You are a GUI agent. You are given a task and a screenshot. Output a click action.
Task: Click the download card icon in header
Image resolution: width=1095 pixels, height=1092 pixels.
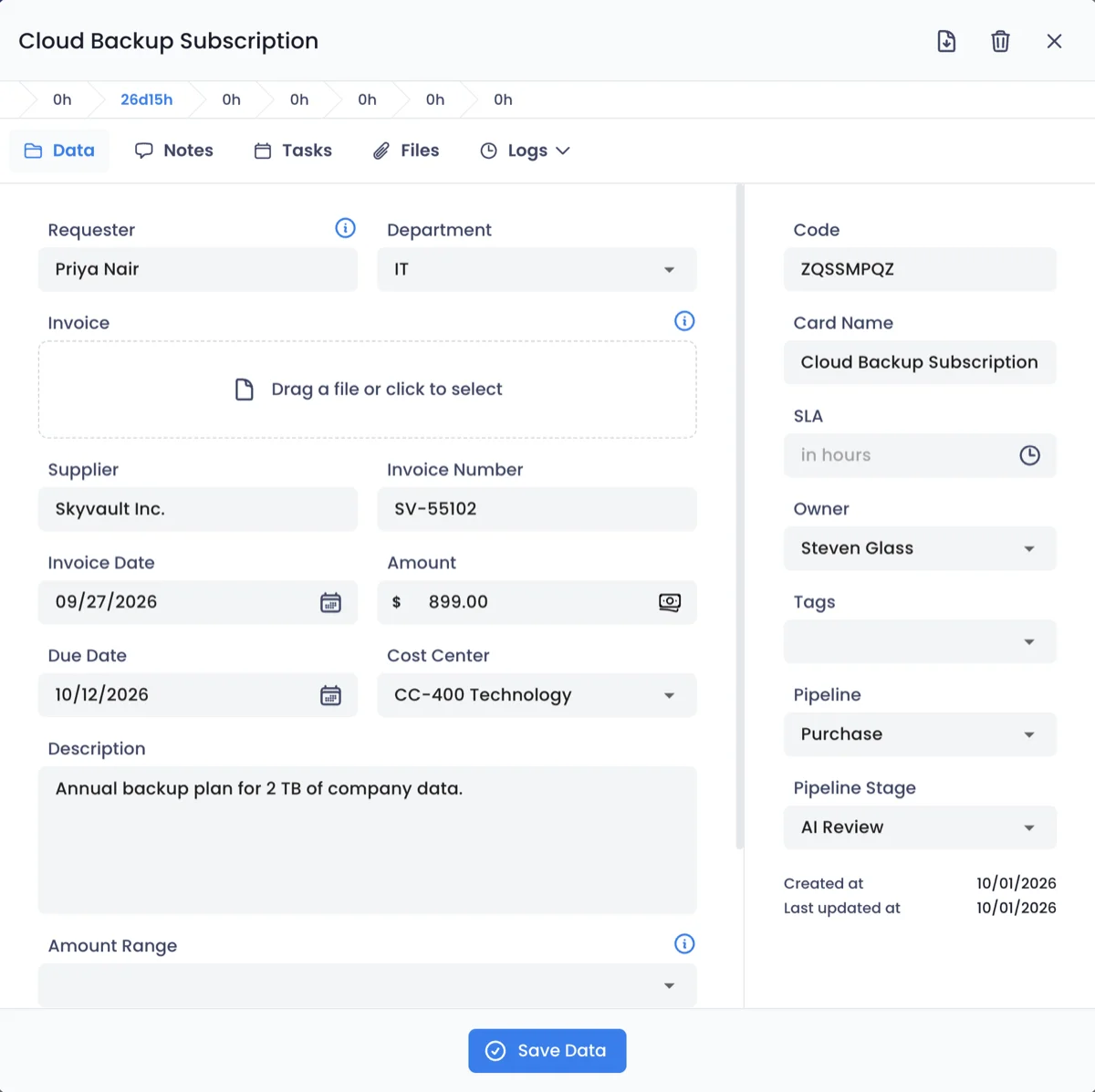click(x=946, y=41)
